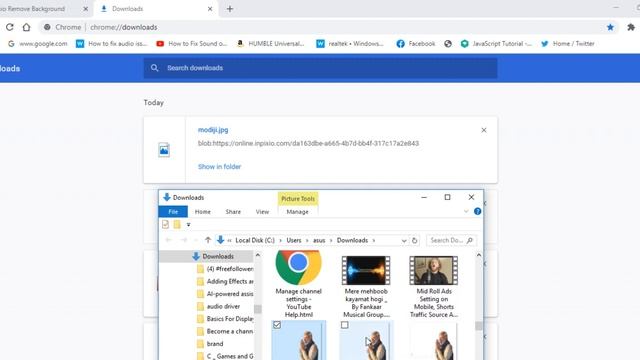Open Share ribbon tab
Image resolution: width=640 pixels, height=360 pixels.
(233, 212)
